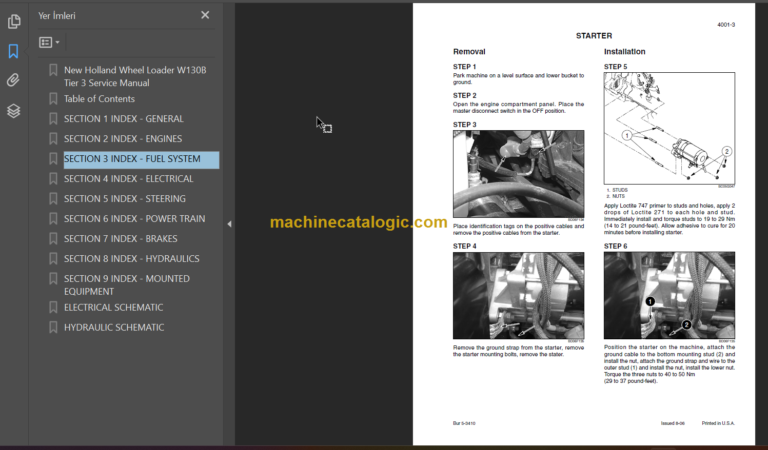
Task: Click the STEP 4 starter mounting photo
Action: tap(518, 296)
